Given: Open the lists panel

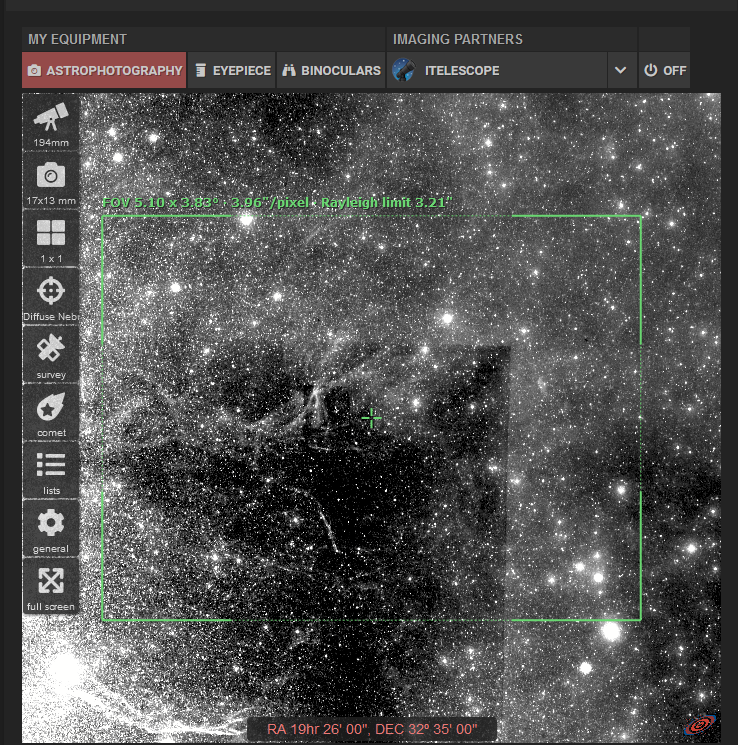Looking at the screenshot, I should click(x=51, y=471).
